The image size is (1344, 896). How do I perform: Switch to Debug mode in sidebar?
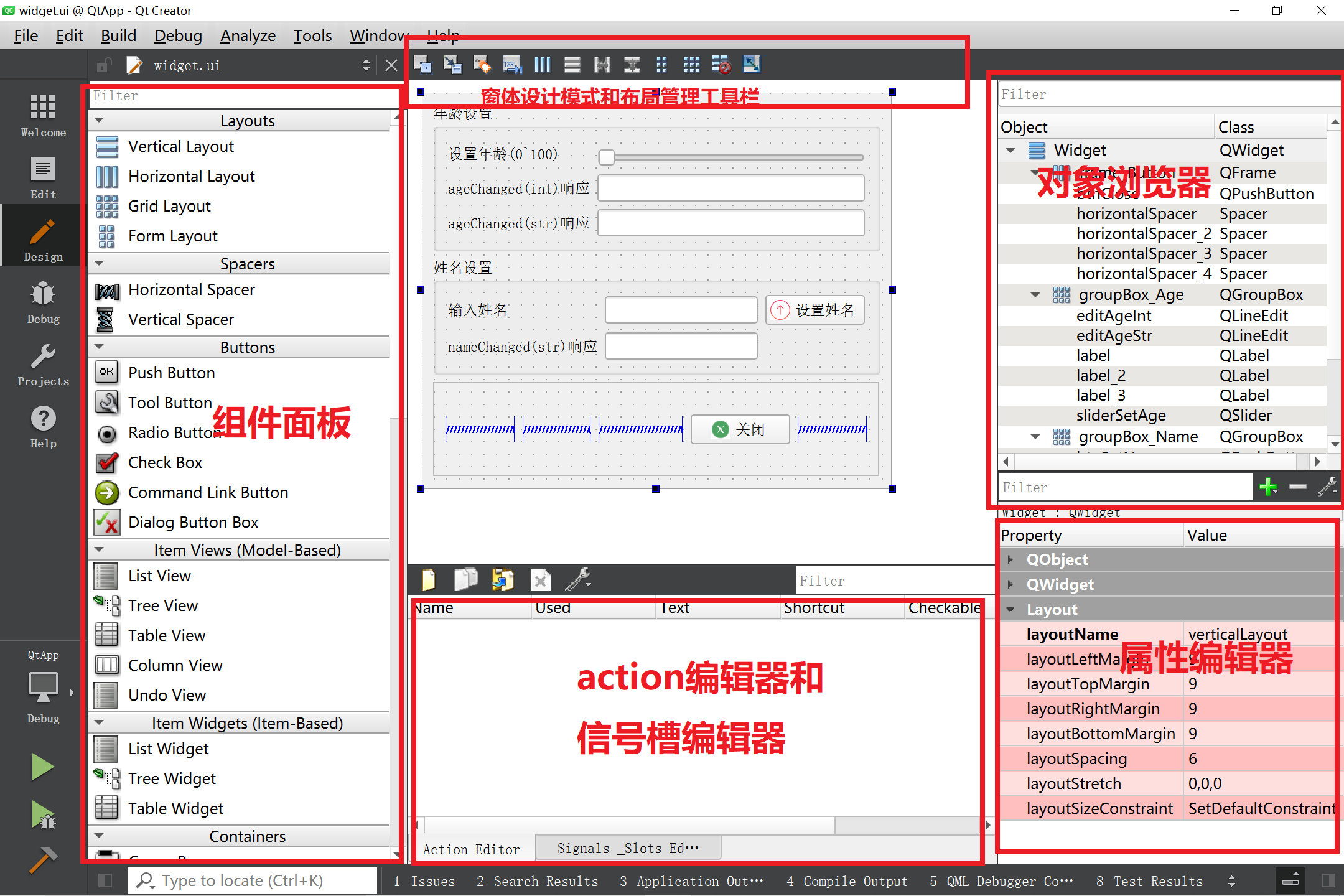(x=43, y=302)
